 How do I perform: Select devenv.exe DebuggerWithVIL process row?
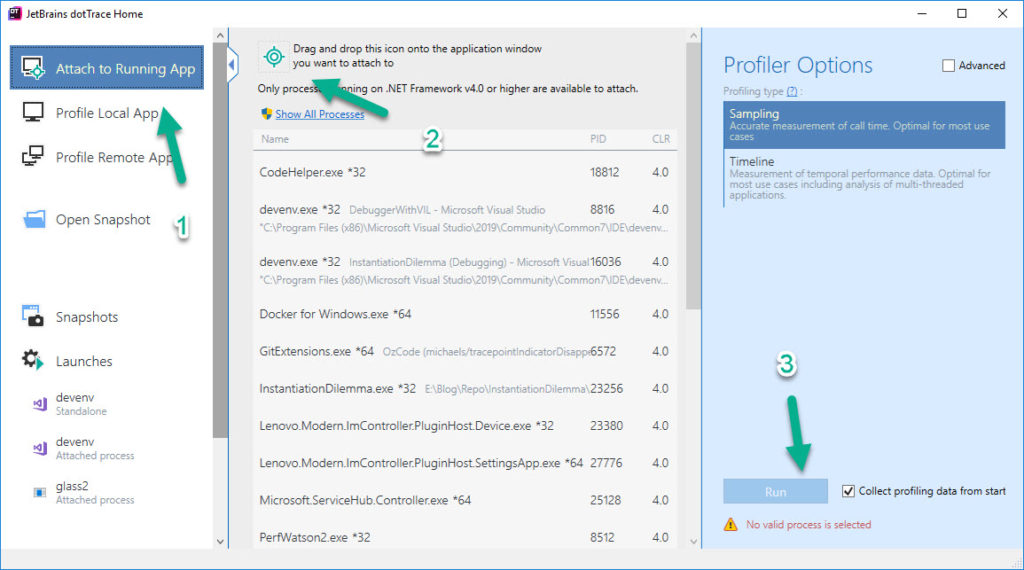click(465, 217)
